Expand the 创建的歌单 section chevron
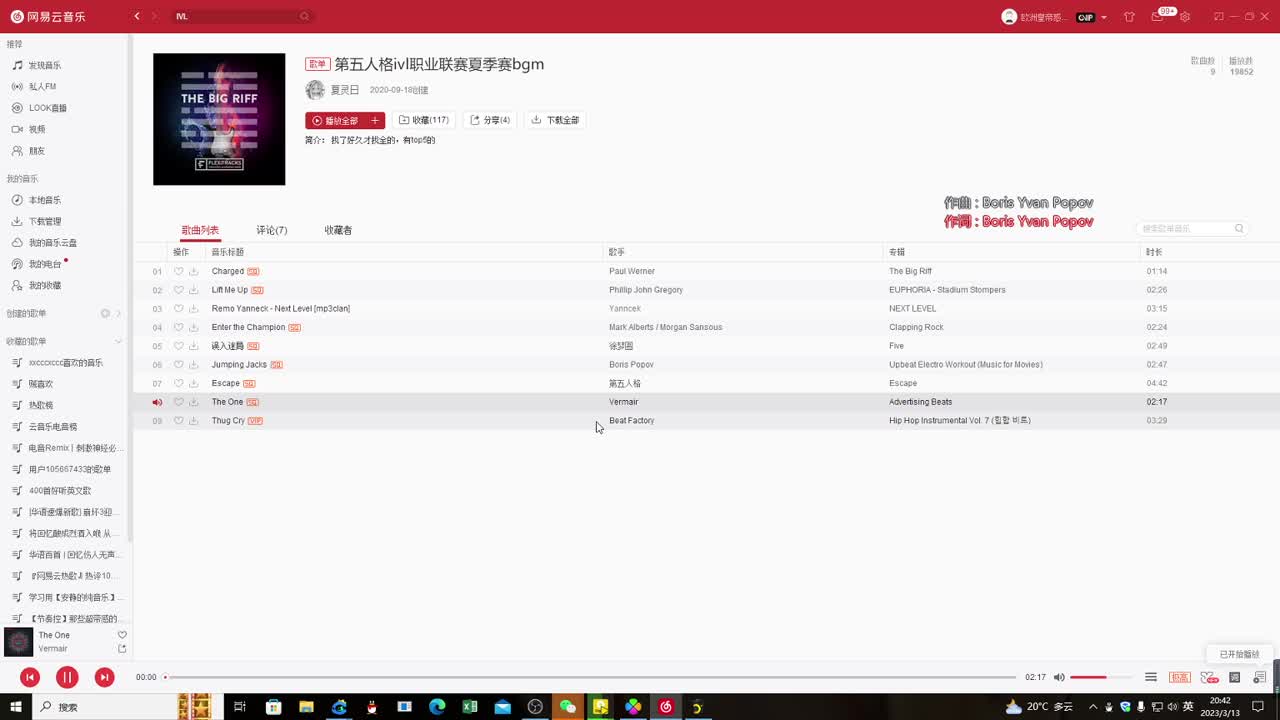1280x720 pixels. (119, 313)
